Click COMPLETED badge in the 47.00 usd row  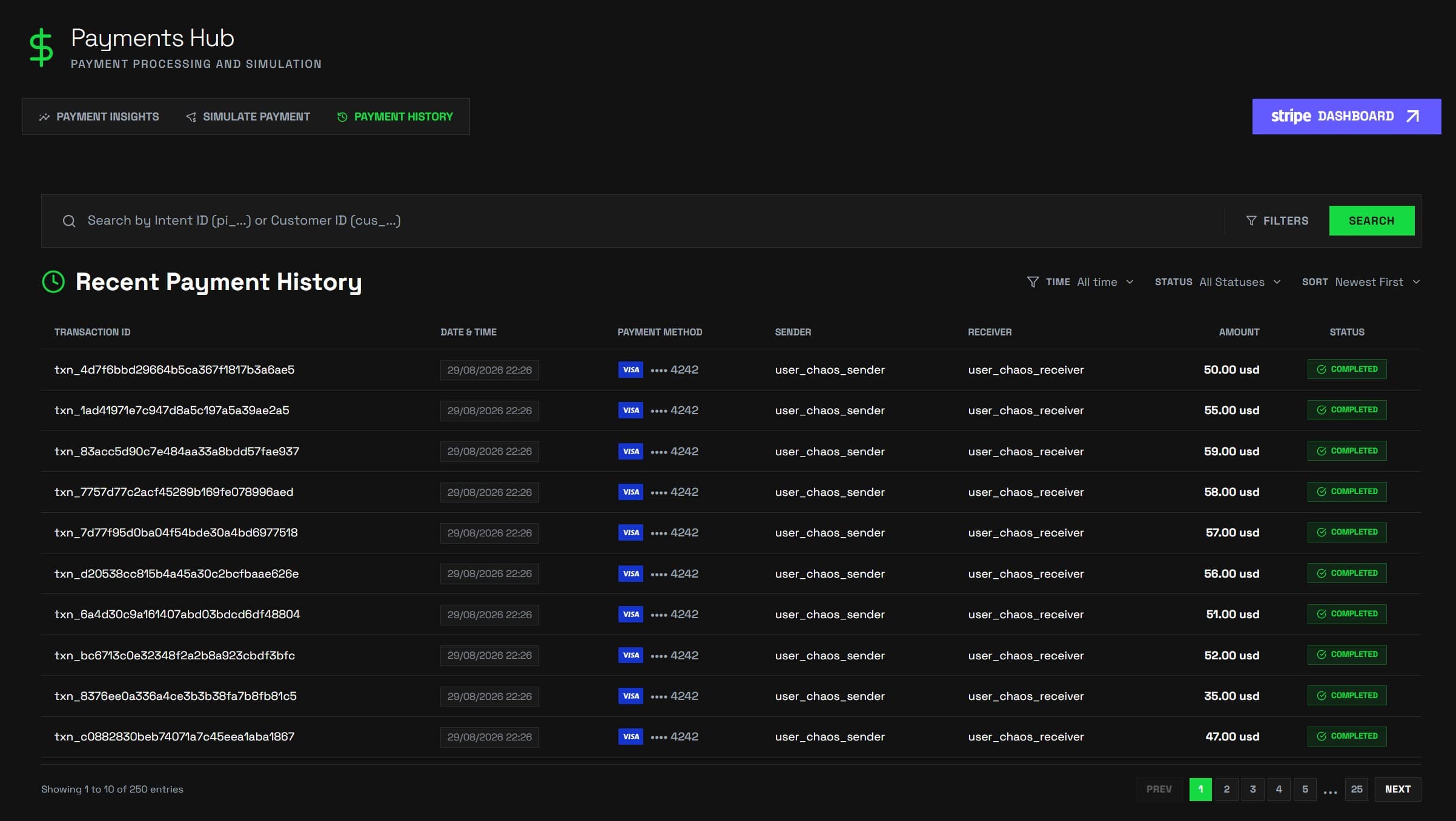(x=1347, y=736)
